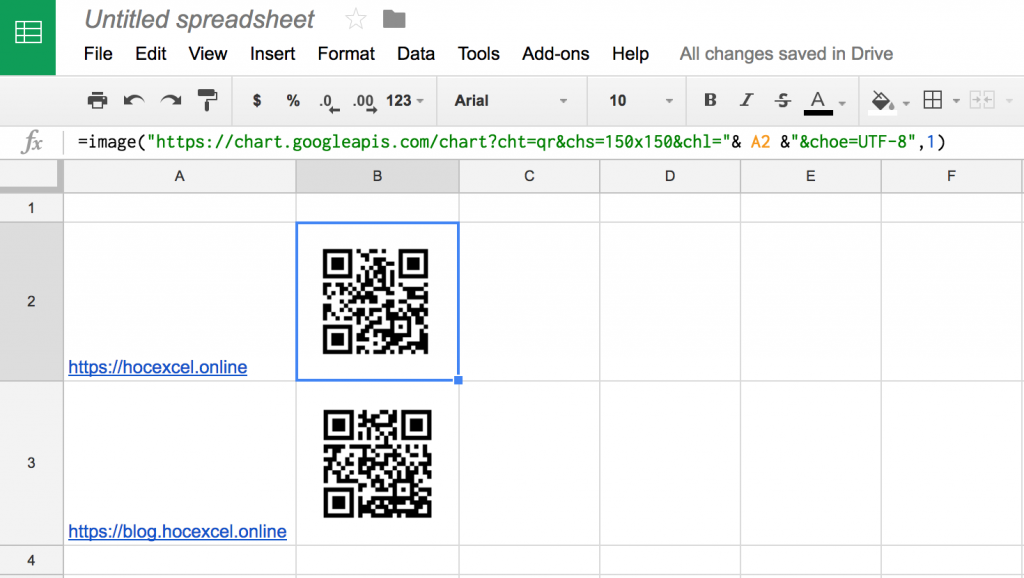Open the View menu
Image resolution: width=1024 pixels, height=578 pixels.
[x=208, y=54]
